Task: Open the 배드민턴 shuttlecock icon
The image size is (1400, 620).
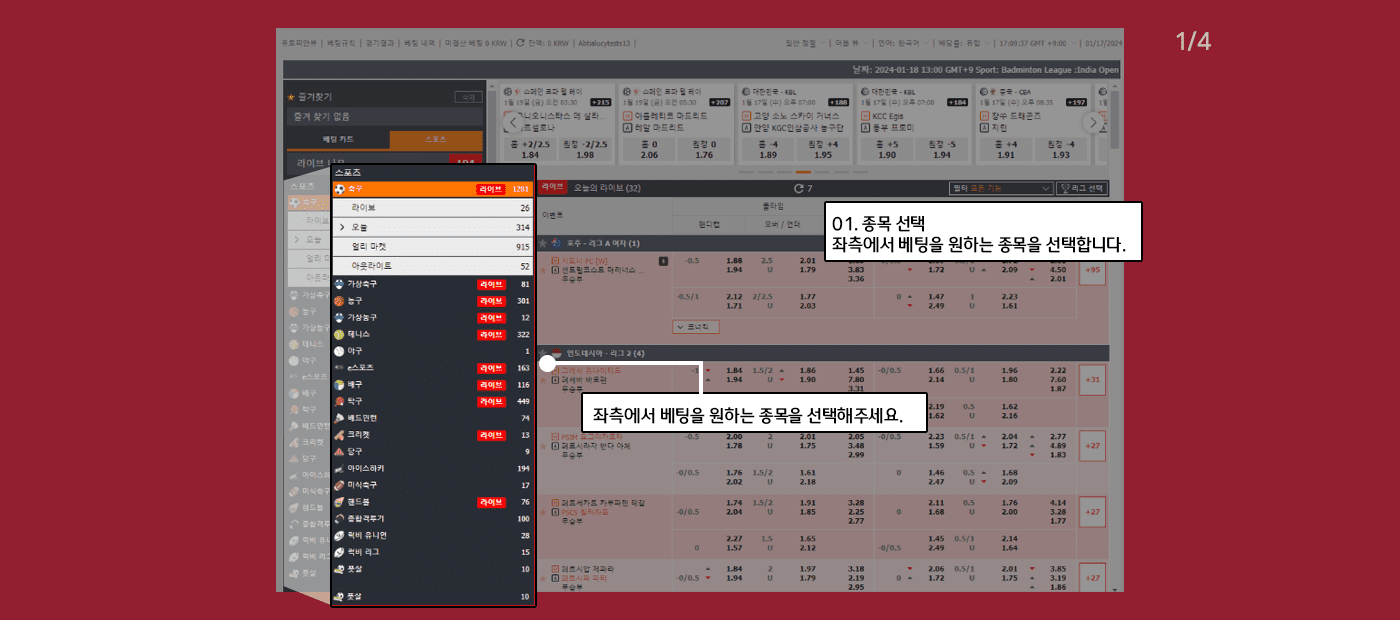Action: (340, 418)
